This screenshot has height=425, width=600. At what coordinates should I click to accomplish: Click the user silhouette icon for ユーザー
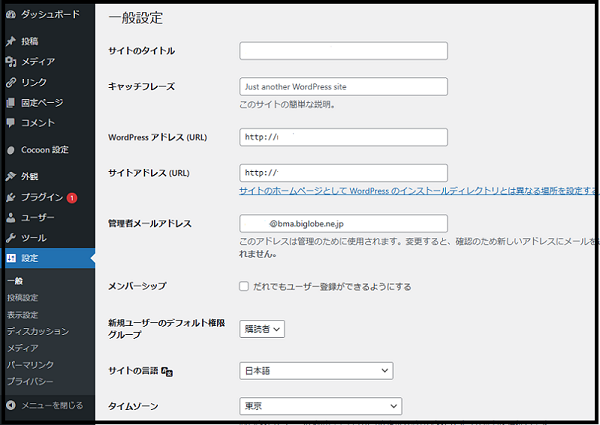coord(11,218)
